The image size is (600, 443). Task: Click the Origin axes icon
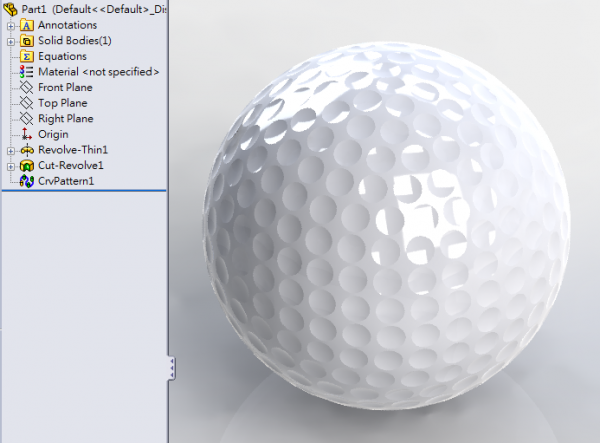(26, 134)
